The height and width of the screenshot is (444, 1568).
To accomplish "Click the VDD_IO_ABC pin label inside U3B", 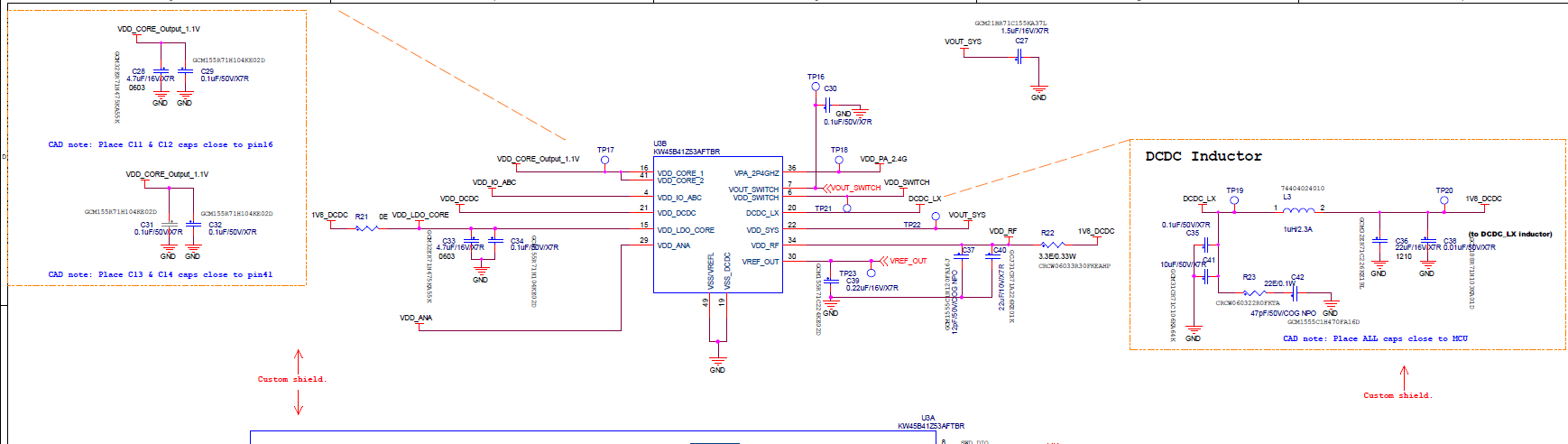I will 679,198.
